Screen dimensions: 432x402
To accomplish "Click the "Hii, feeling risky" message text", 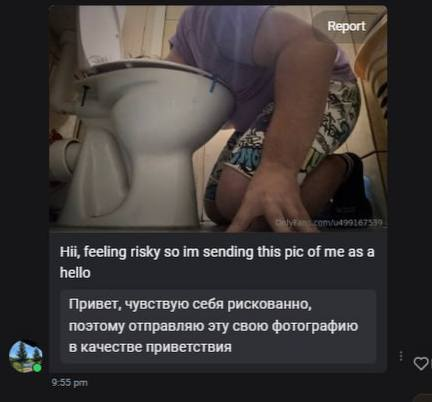I will 217,262.
